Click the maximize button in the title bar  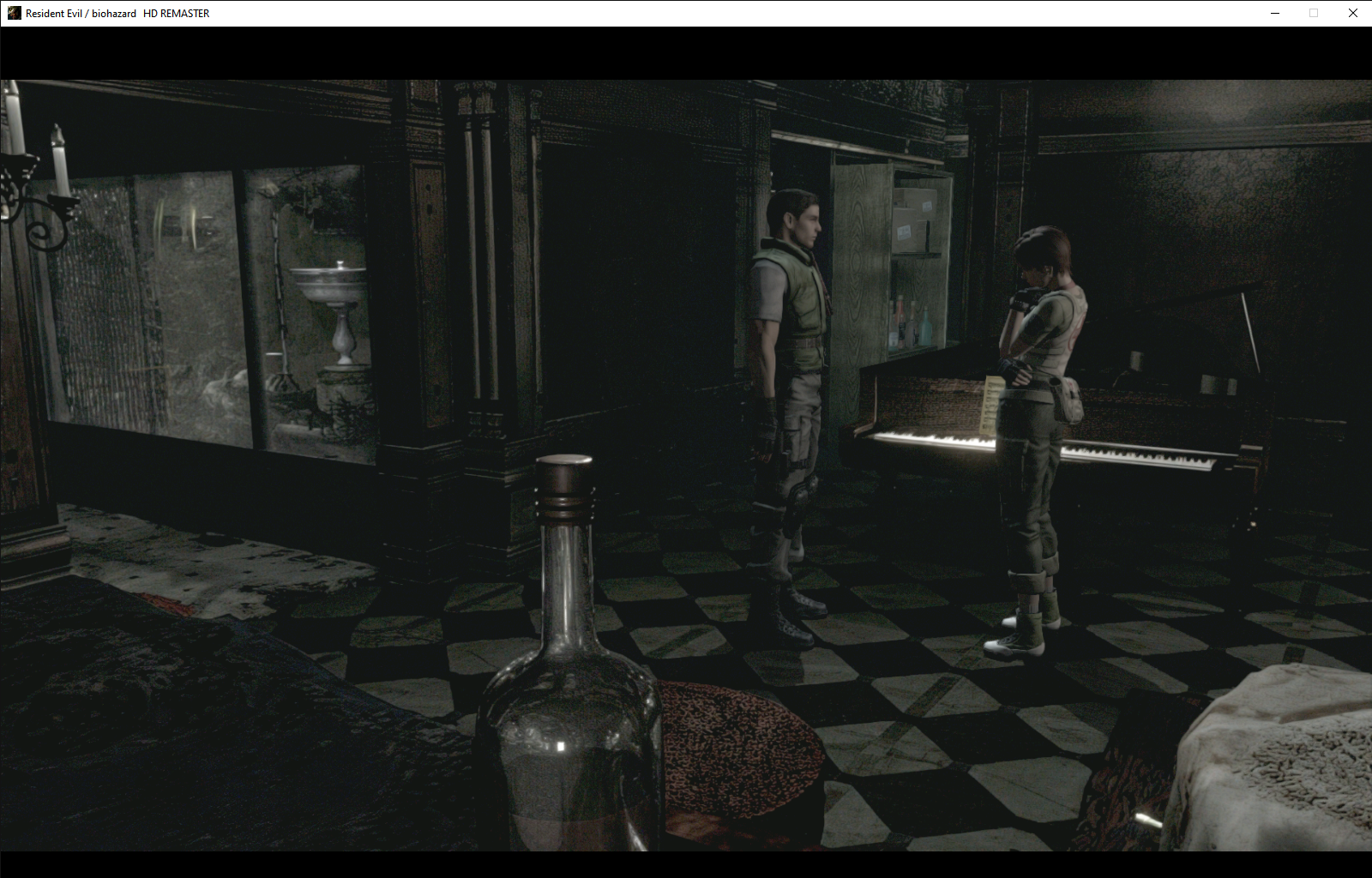pos(1314,13)
